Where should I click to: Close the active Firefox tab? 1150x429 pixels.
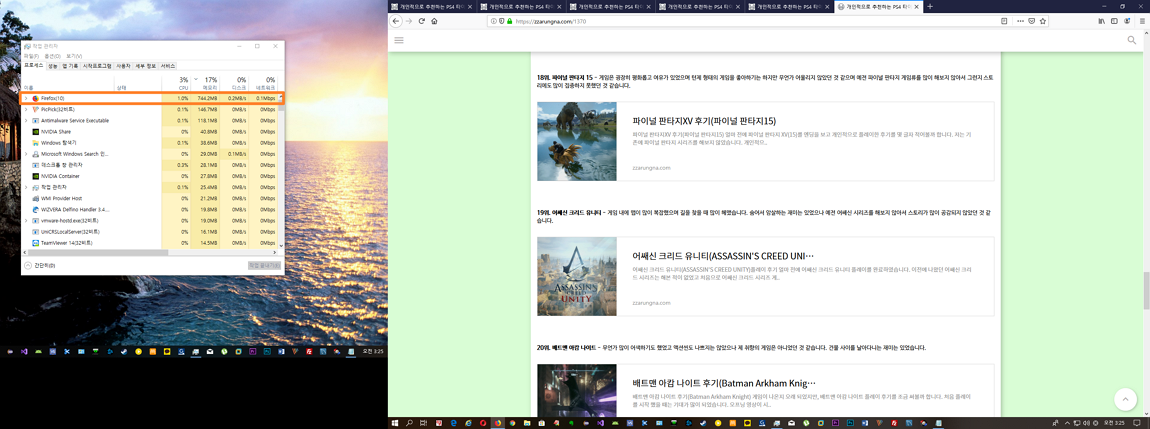917,7
